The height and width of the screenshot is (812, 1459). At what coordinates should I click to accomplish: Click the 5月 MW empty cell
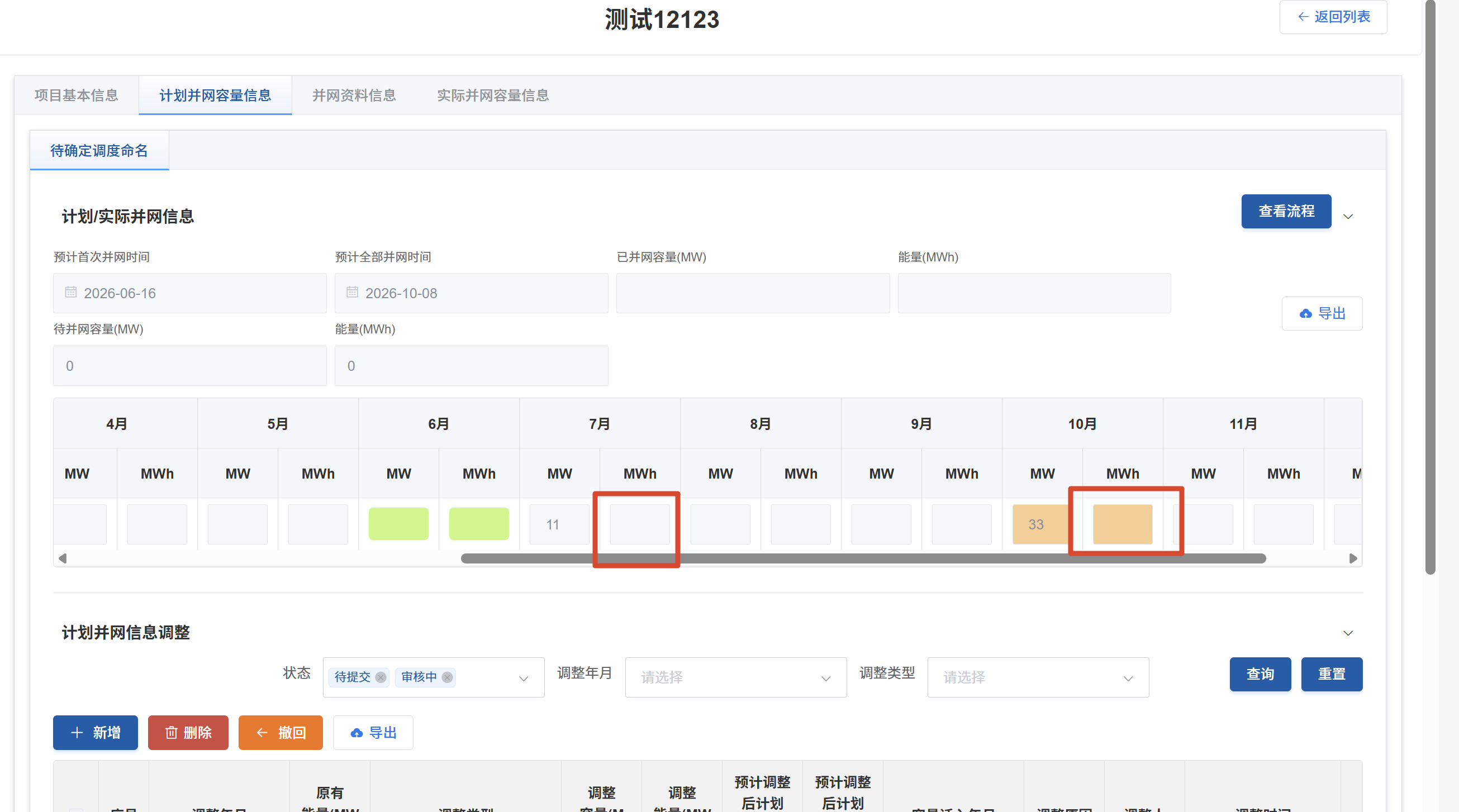pos(238,524)
